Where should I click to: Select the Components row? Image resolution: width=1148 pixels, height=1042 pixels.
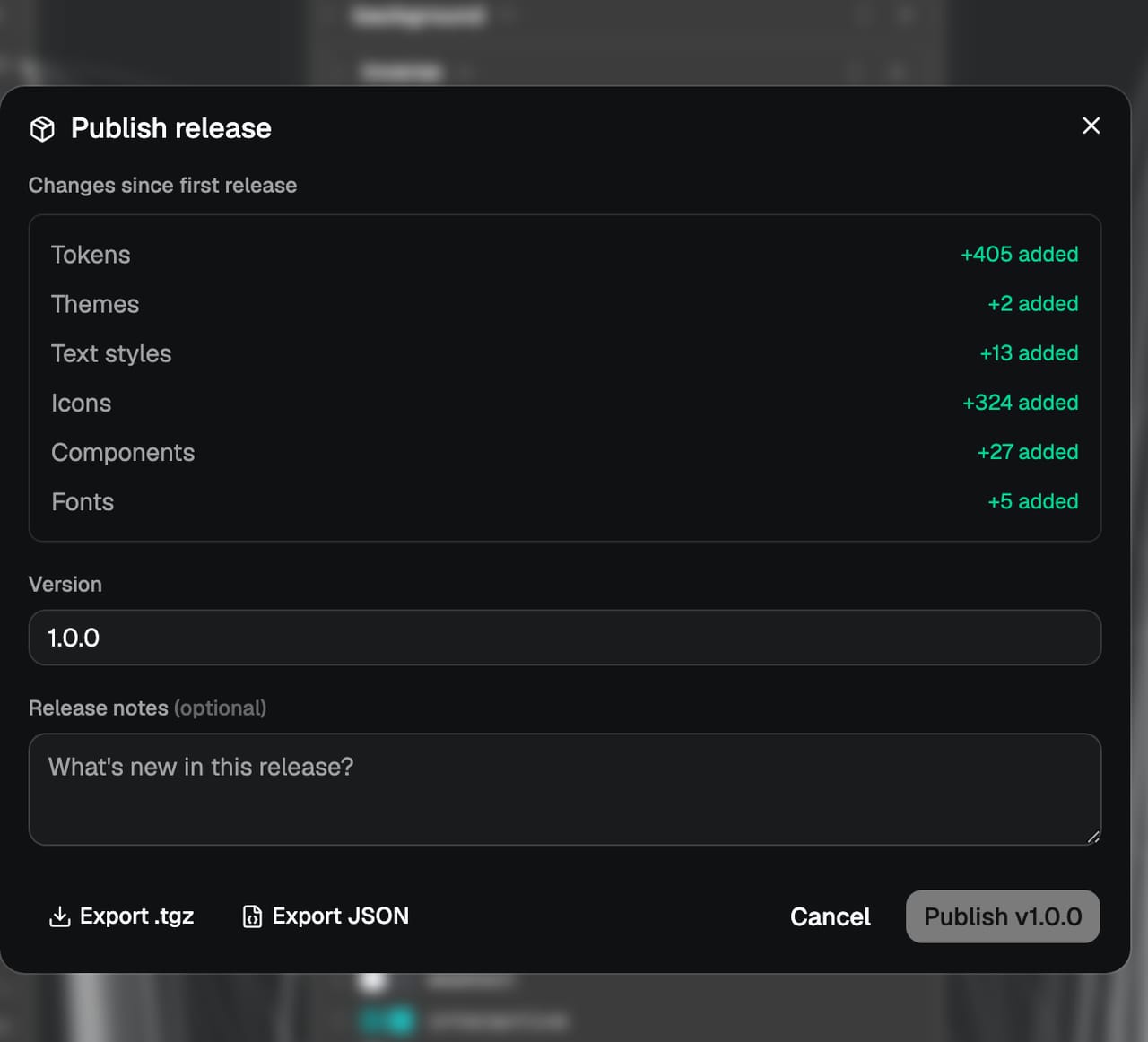565,452
